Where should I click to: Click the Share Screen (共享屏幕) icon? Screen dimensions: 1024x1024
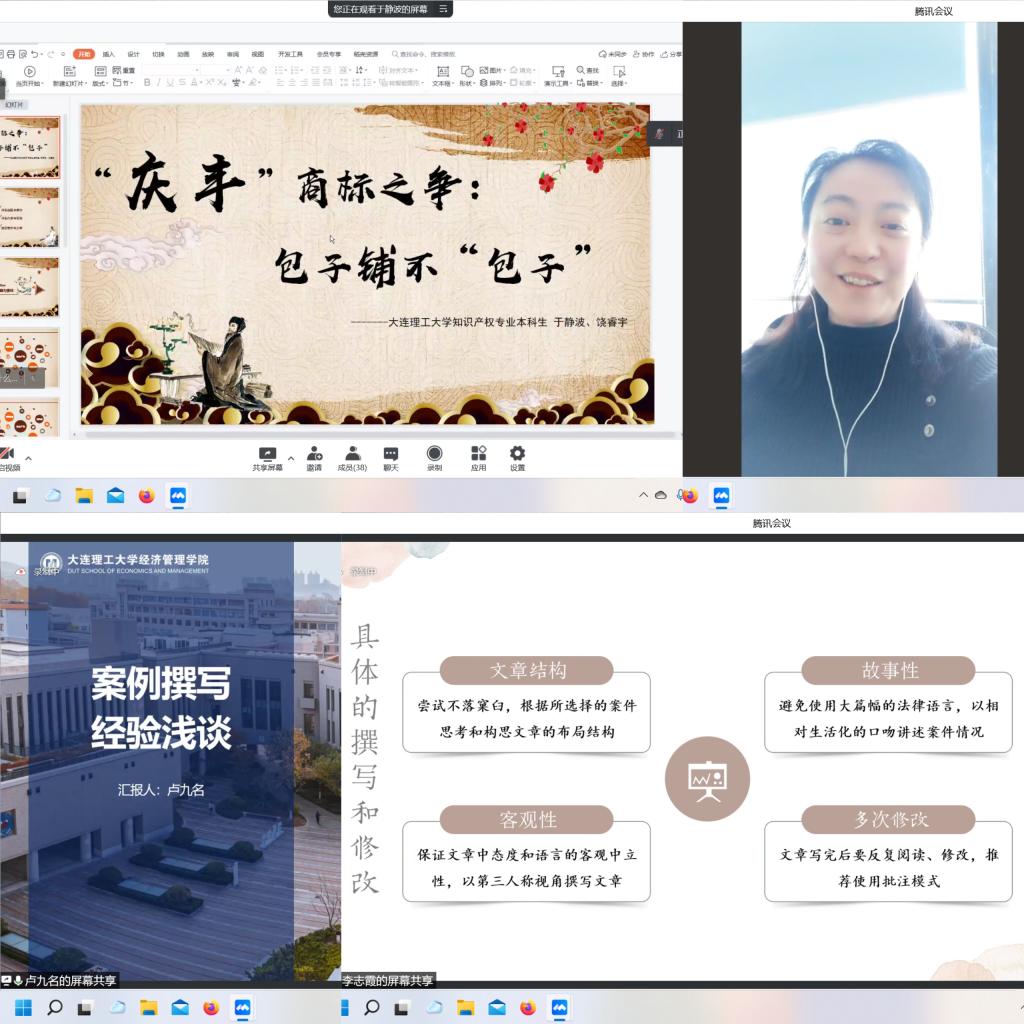pyautogui.click(x=267, y=455)
